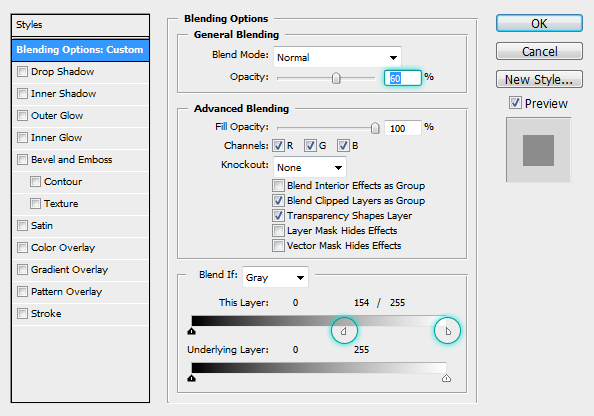Image resolution: width=594 pixels, height=416 pixels.
Task: Click the OK button
Action: tap(539, 23)
